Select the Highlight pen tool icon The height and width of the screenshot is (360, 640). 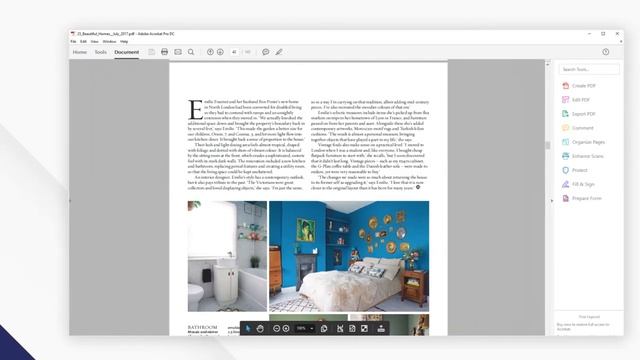279,52
